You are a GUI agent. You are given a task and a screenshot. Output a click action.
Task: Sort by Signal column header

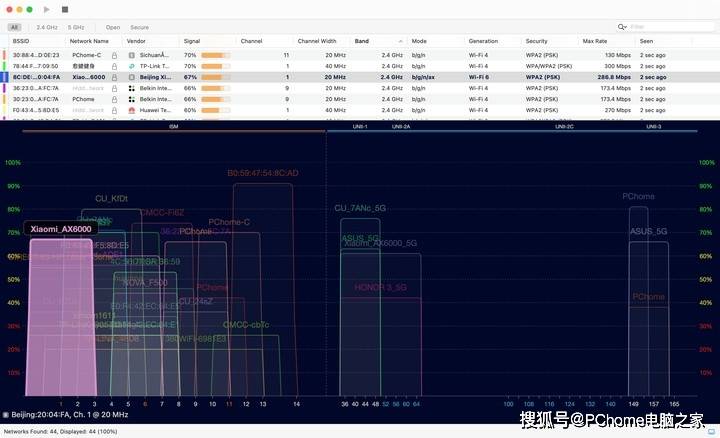tap(192, 41)
